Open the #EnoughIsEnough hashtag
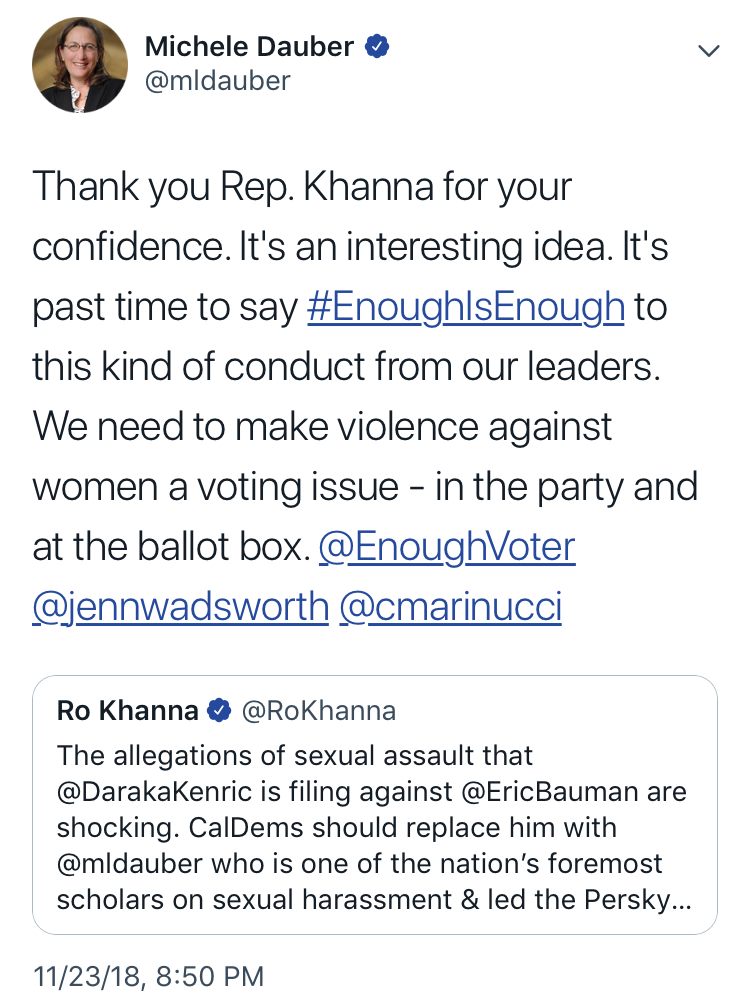750x998 pixels. tap(465, 307)
